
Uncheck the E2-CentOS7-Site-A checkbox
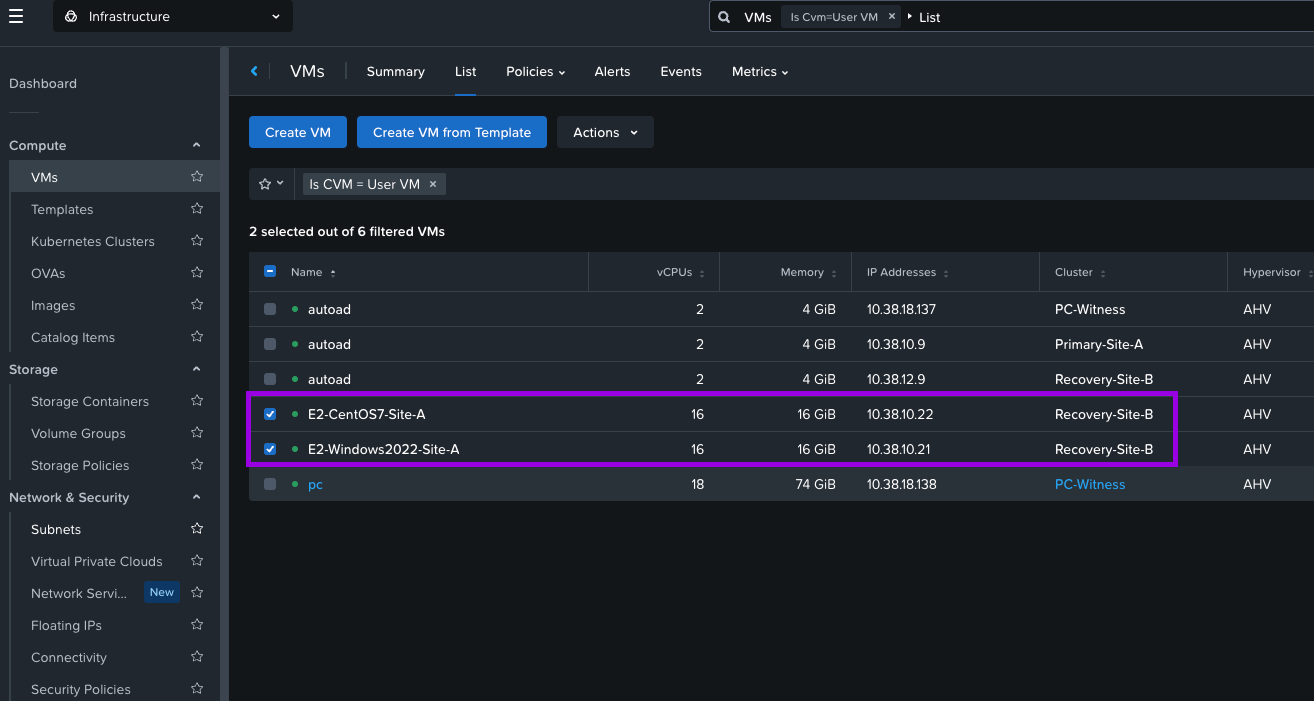[x=270, y=414]
